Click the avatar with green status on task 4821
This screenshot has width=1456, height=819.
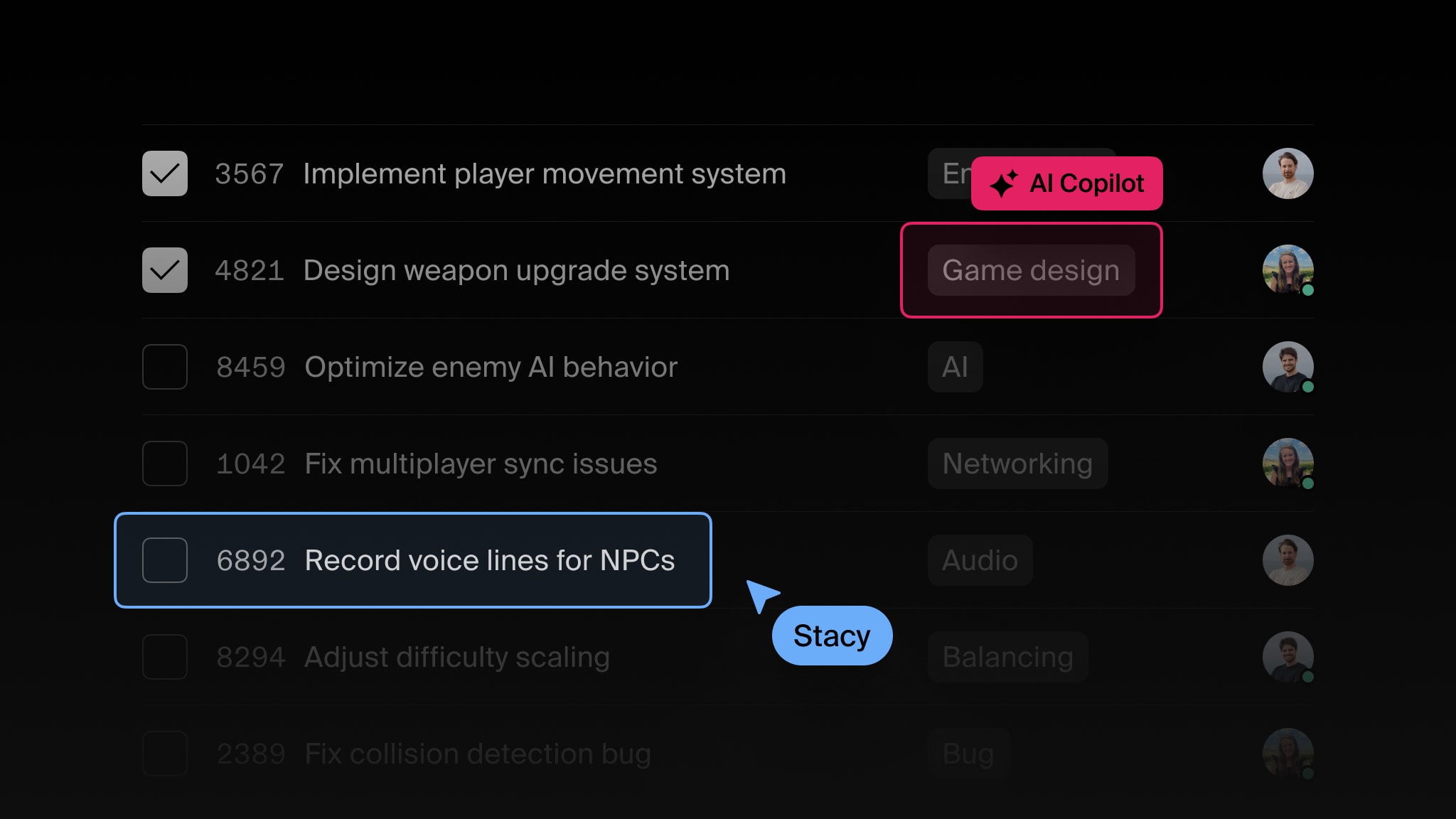[1288, 270]
